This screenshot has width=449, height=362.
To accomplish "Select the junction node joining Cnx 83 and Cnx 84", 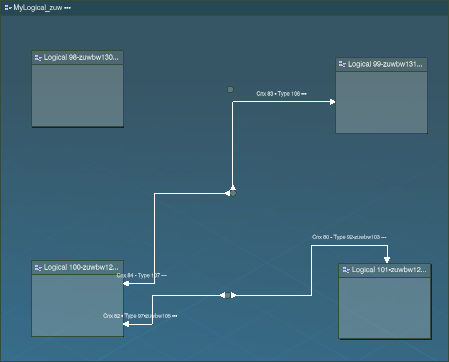I will 233,193.
